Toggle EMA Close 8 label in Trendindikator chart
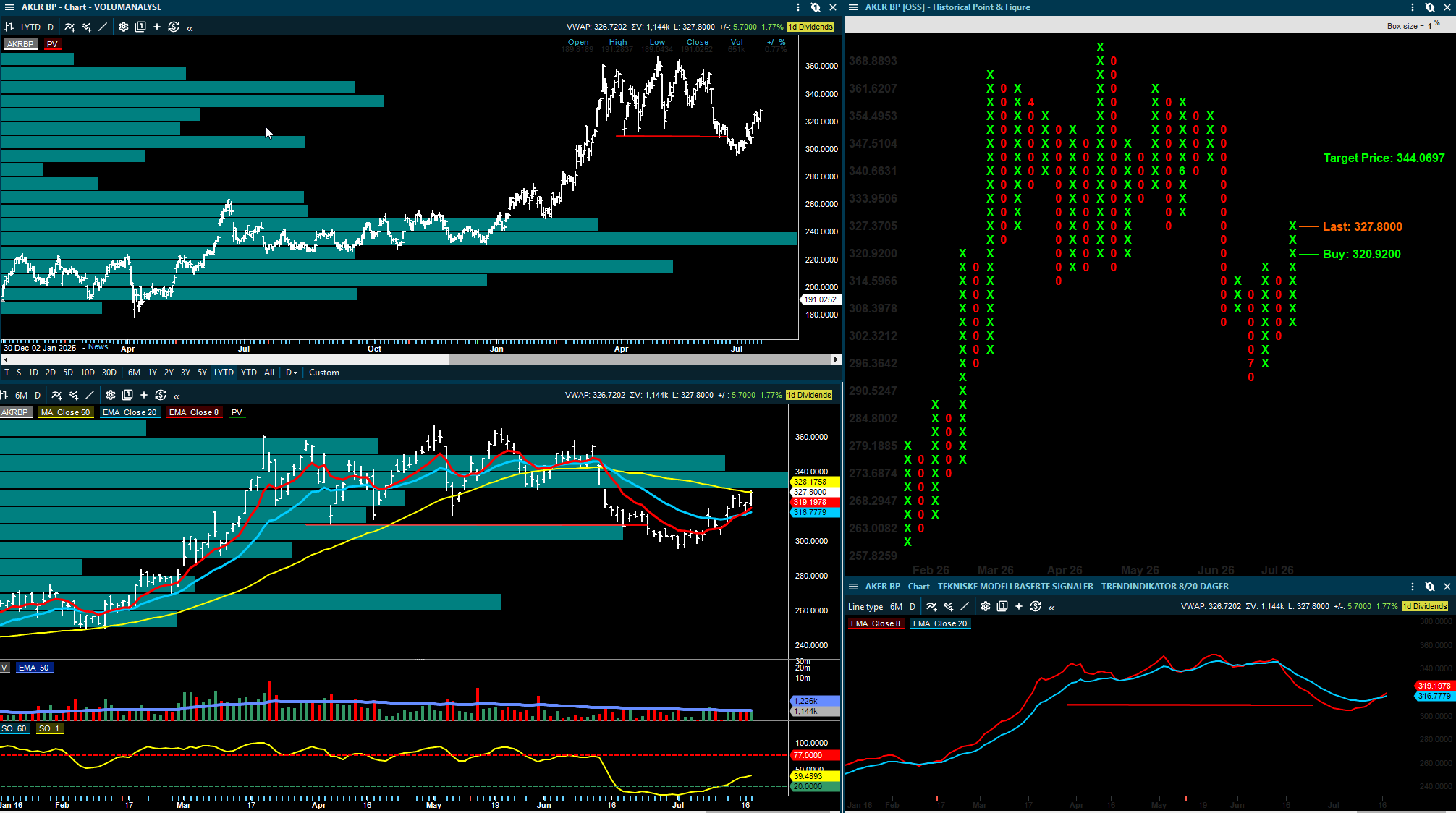Image resolution: width=1456 pixels, height=813 pixels. [x=876, y=623]
